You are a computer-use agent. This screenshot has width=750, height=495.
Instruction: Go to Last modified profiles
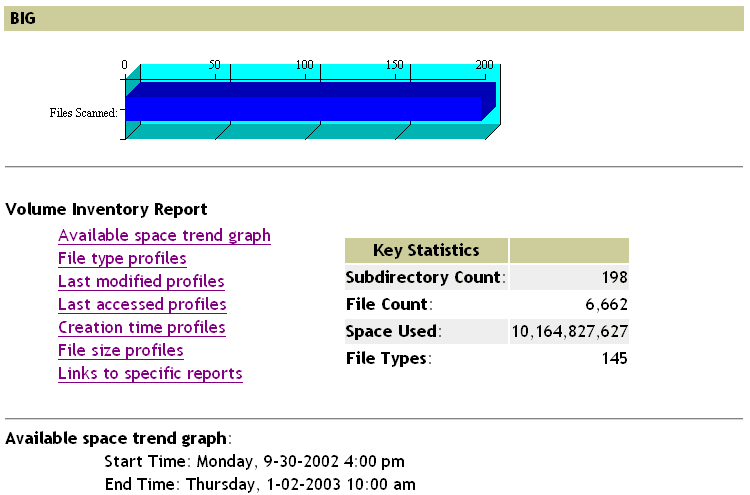pos(141,282)
